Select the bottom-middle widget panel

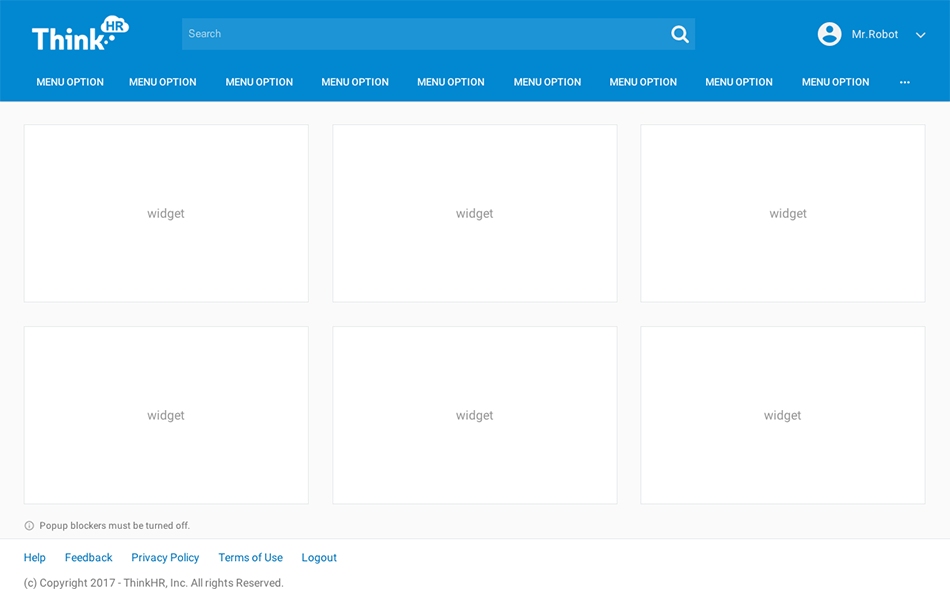coord(474,415)
